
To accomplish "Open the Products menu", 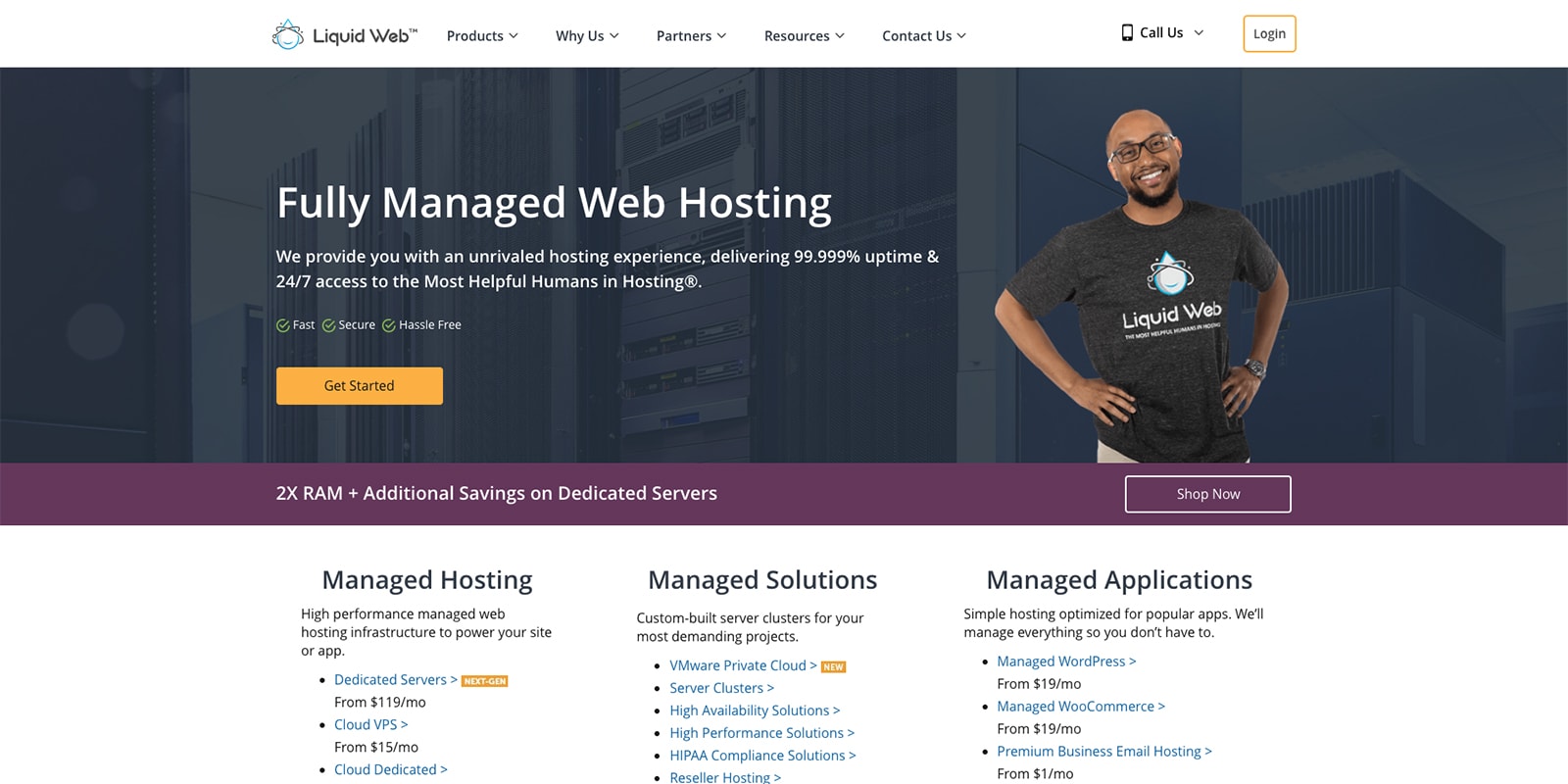I will click(x=482, y=35).
